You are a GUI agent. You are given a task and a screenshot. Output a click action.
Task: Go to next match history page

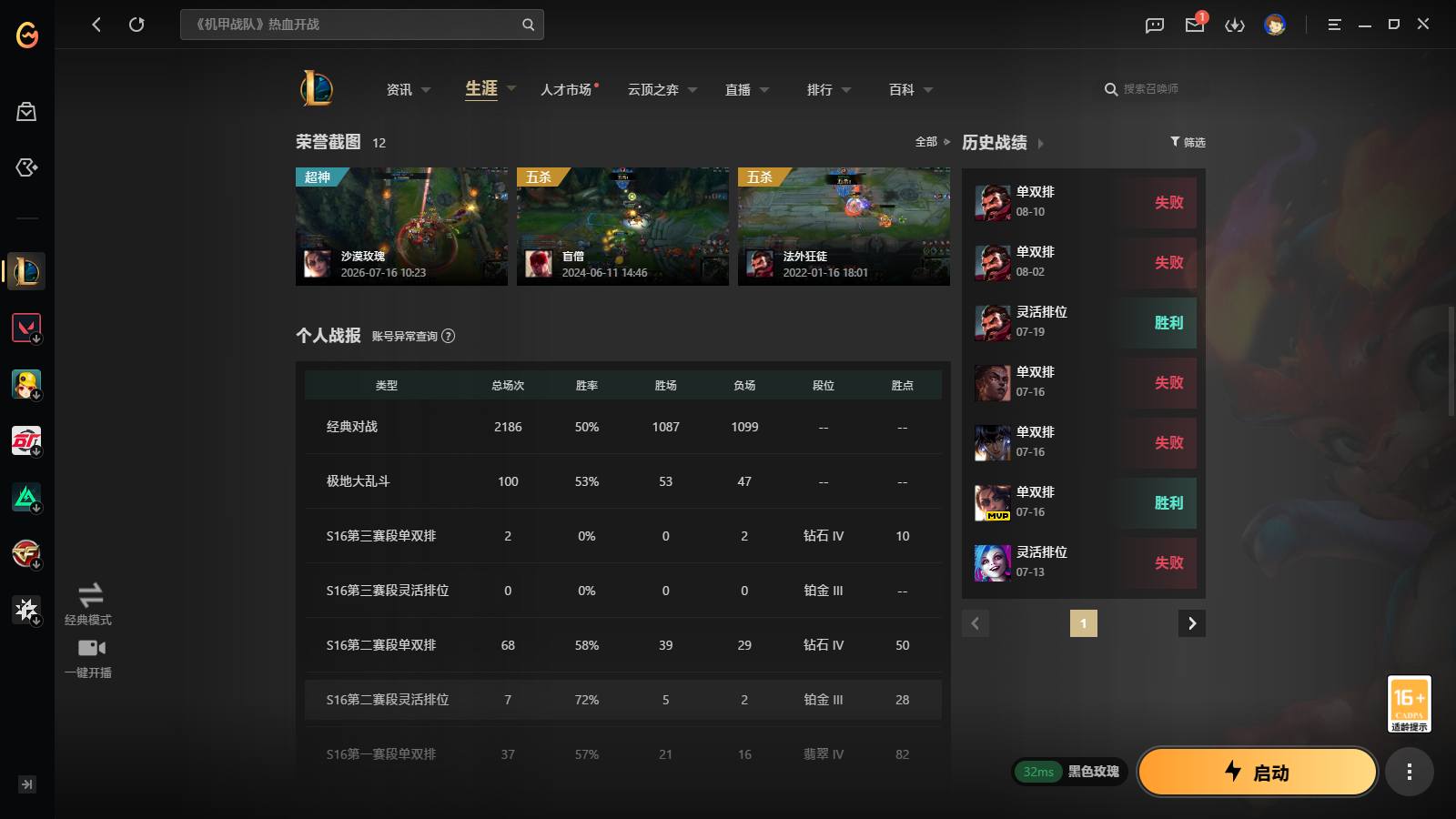[x=1192, y=623]
